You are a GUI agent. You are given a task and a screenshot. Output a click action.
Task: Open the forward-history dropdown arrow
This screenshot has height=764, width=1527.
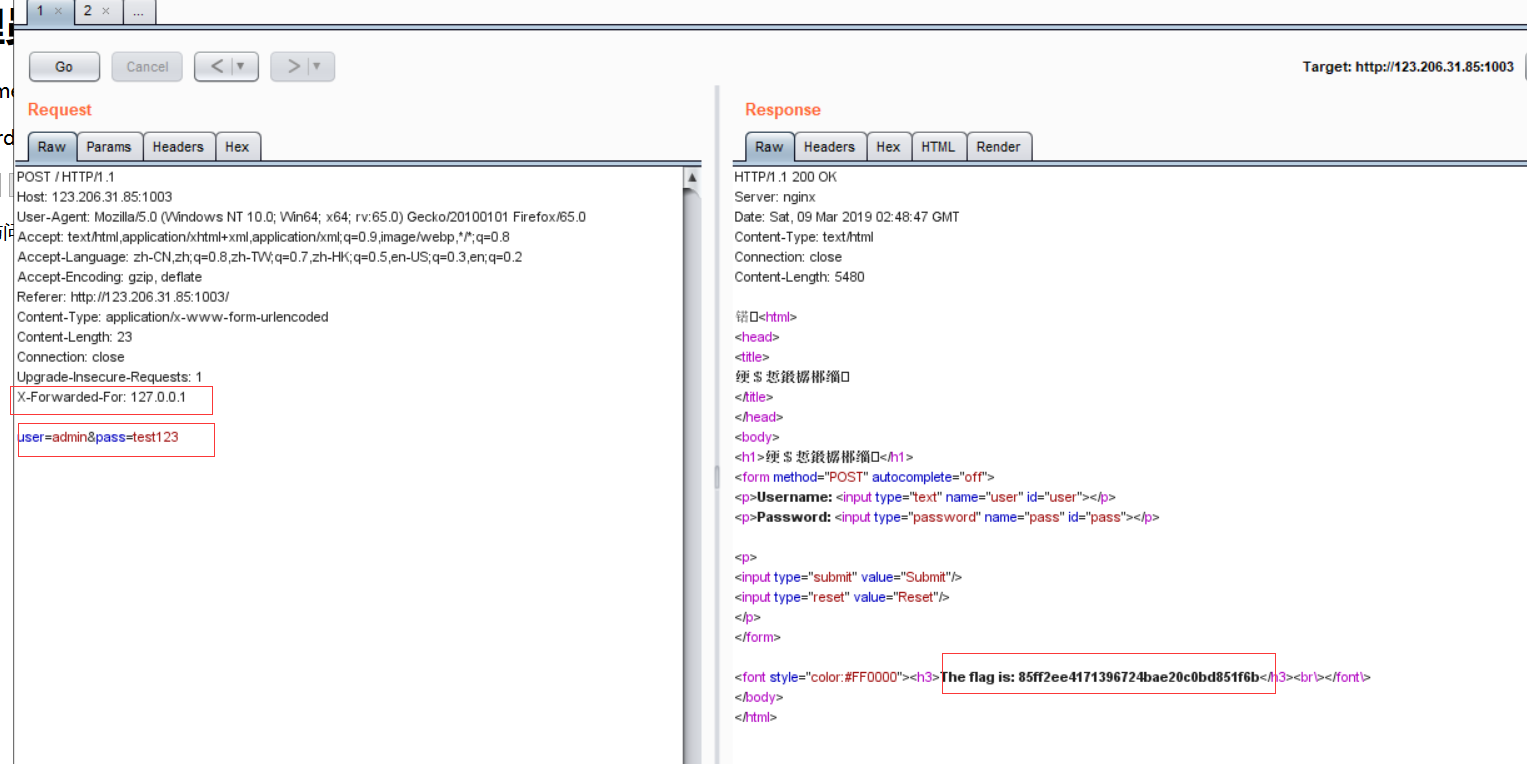click(x=319, y=67)
